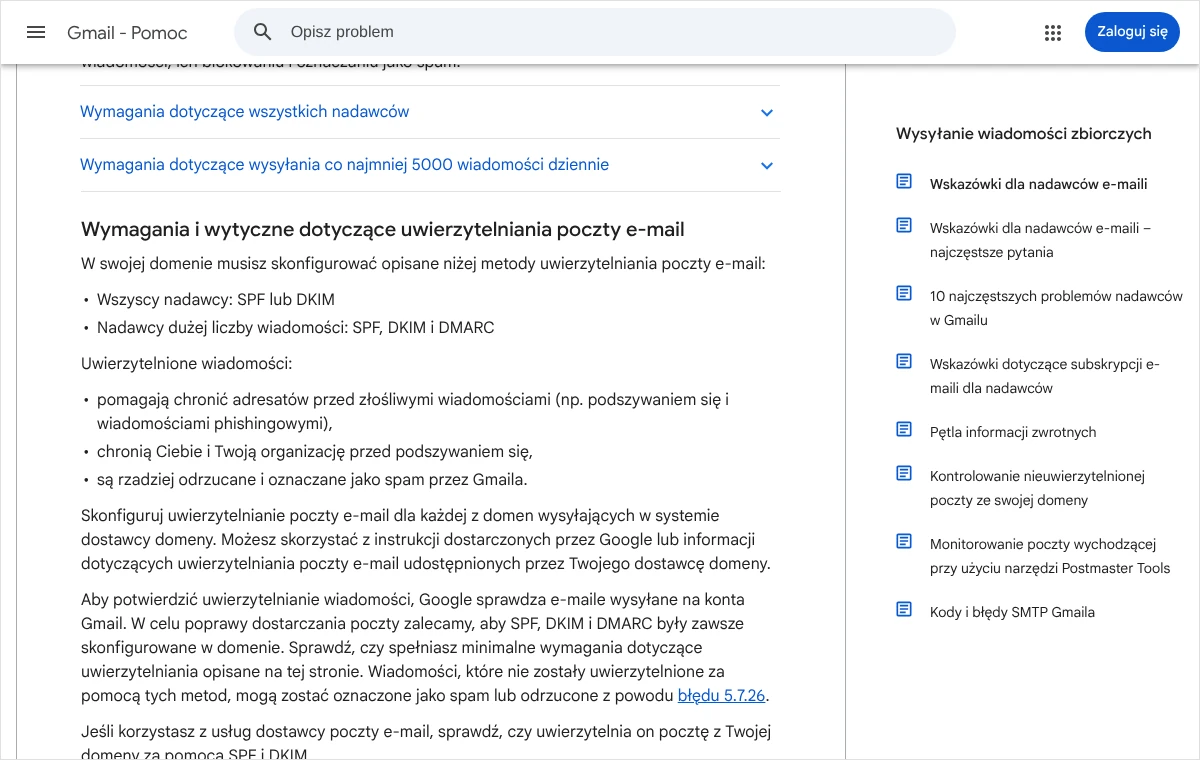Image resolution: width=1200 pixels, height=760 pixels.
Task: Click bullet są rzadziej odrzucane i oznaczane
Action: [x=312, y=480]
